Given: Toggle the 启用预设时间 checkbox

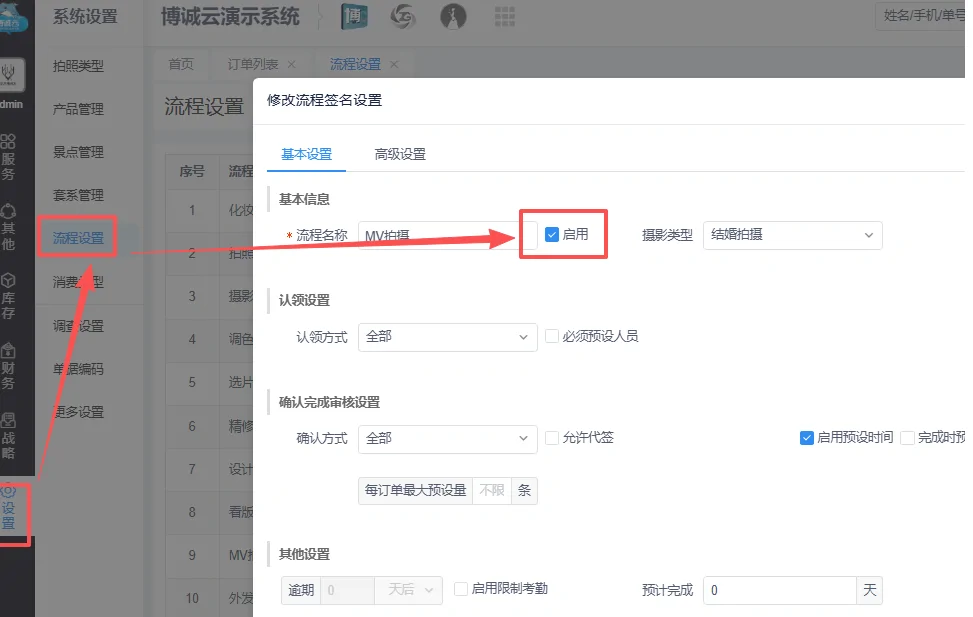Looking at the screenshot, I should [806, 438].
